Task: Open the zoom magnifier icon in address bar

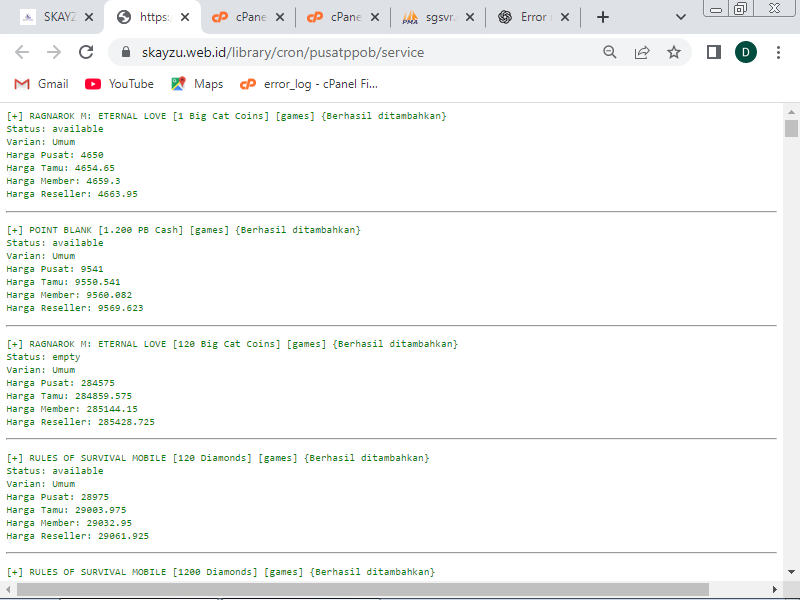Action: pos(609,52)
